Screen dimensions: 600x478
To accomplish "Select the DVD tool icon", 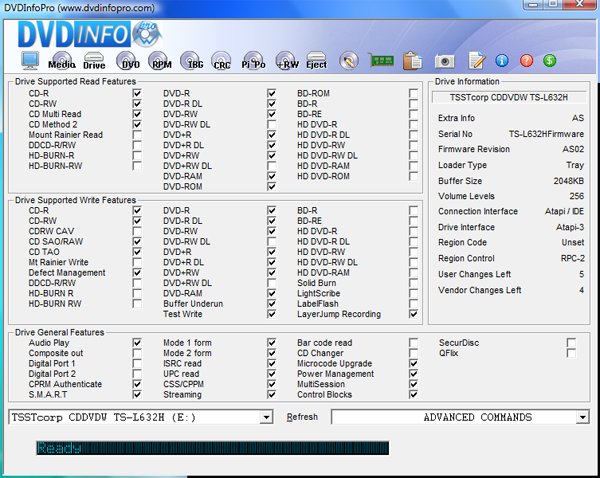I will [x=128, y=60].
